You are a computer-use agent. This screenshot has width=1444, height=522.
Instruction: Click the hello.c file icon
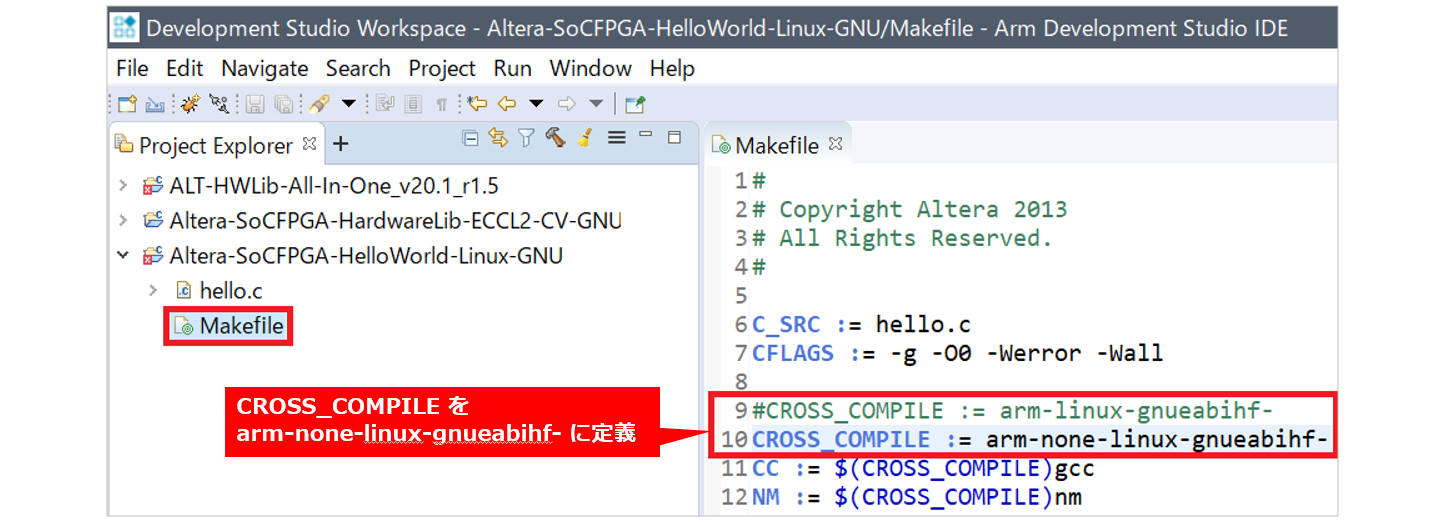183,291
